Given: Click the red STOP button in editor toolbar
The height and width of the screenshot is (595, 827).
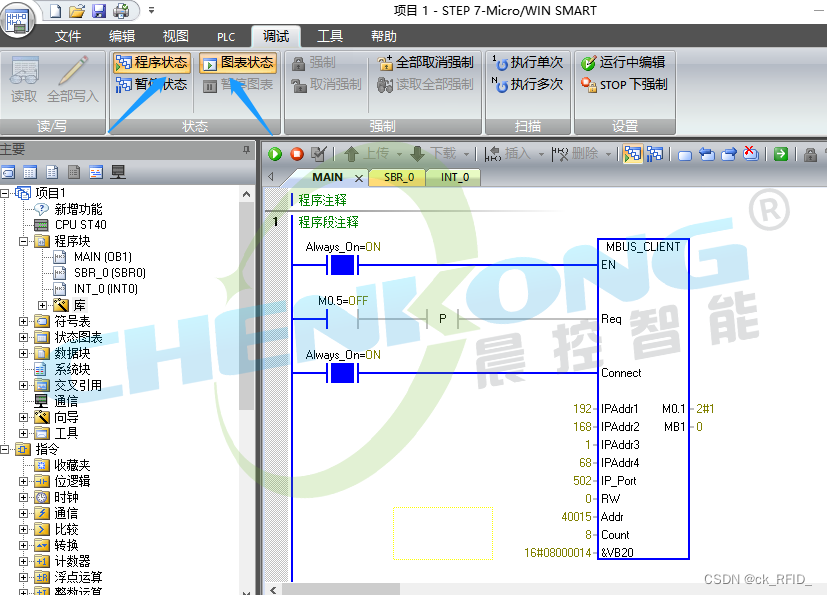Looking at the screenshot, I should [x=297, y=154].
